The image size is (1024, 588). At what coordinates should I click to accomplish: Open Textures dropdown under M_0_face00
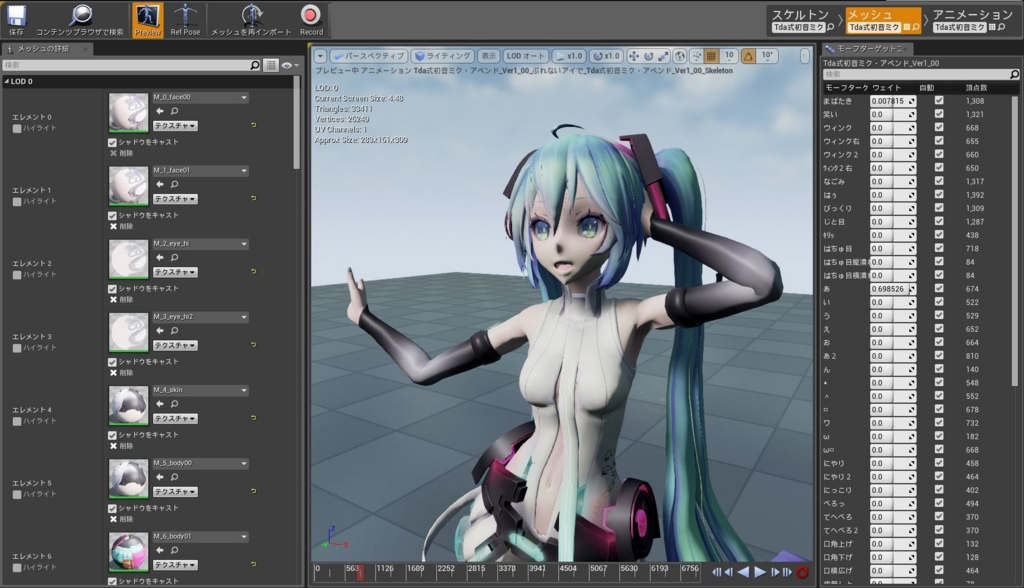pyautogui.click(x=175, y=125)
